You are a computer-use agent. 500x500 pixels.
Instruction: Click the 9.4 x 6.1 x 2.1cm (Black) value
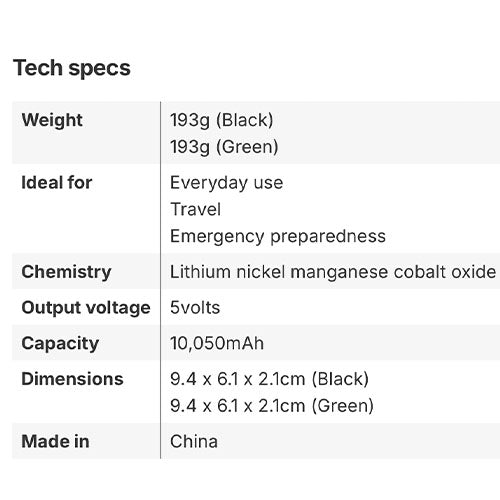pyautogui.click(x=269, y=379)
